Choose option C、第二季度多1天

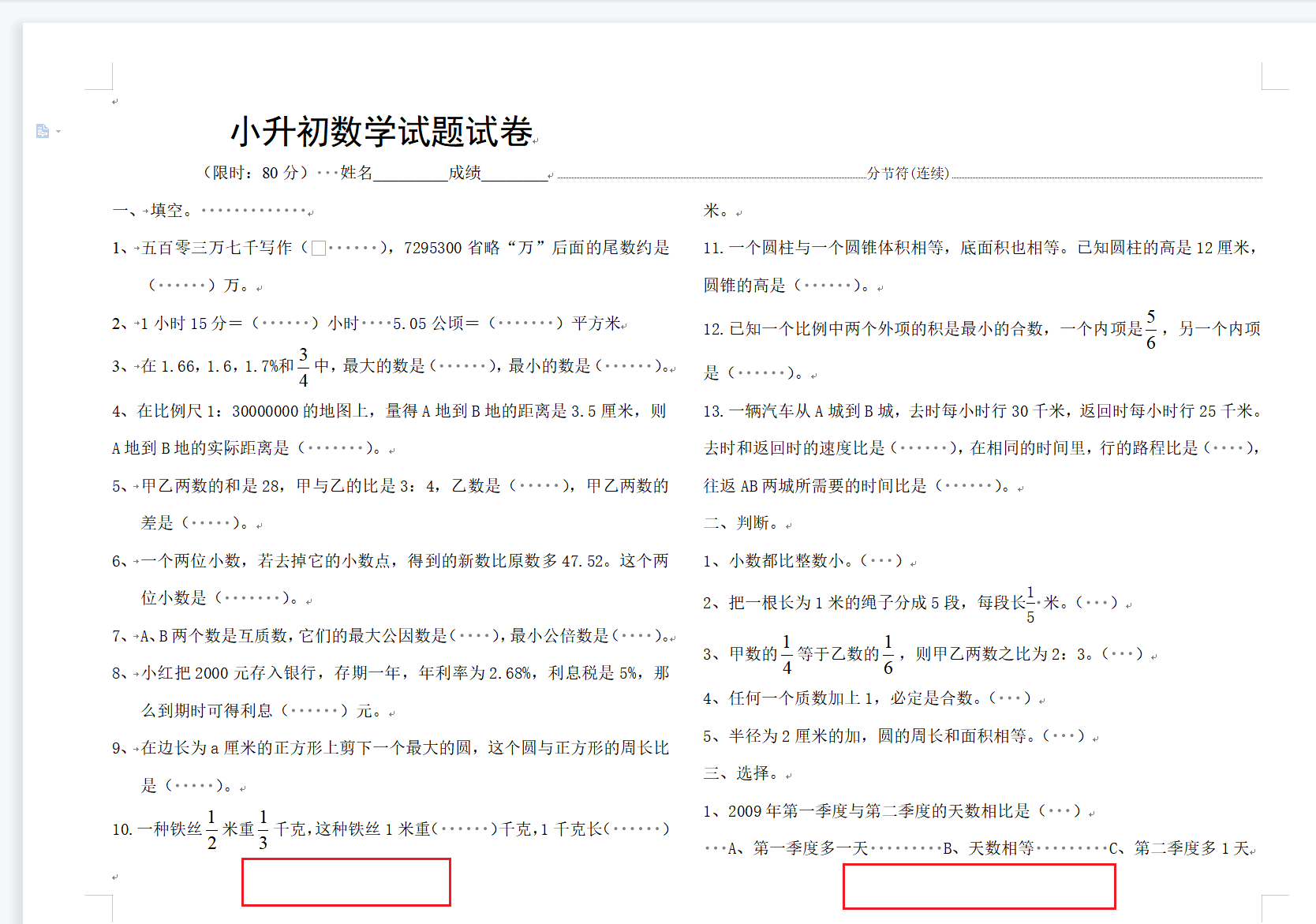point(1180,848)
